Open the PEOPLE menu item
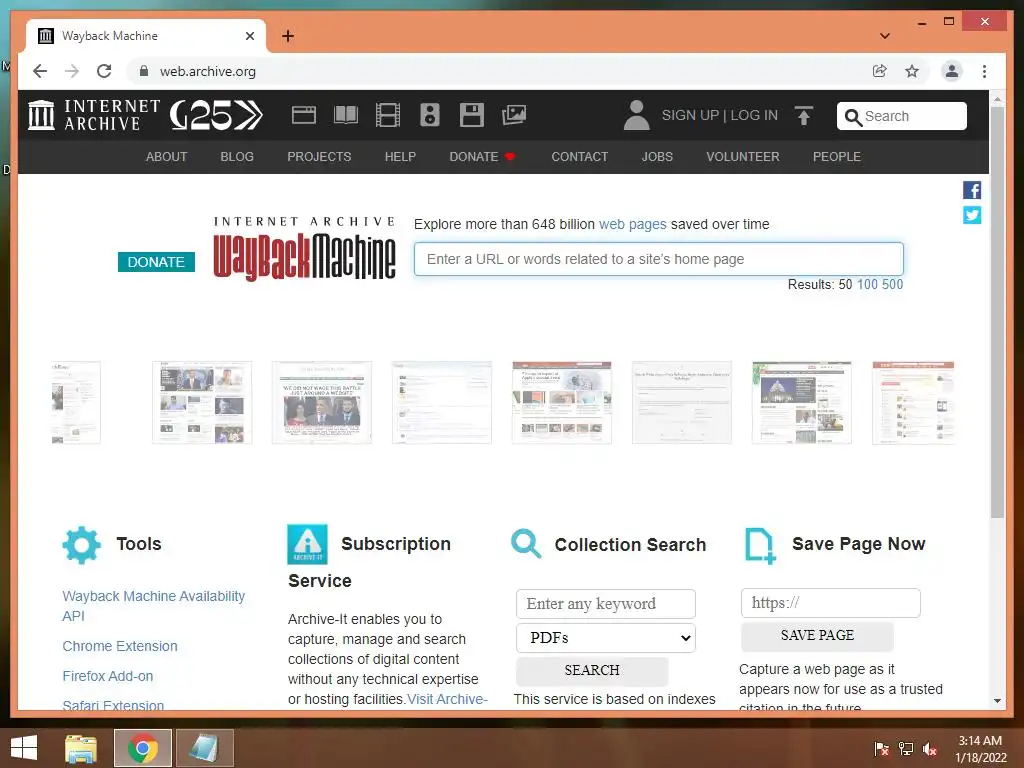1024x768 pixels. point(837,157)
